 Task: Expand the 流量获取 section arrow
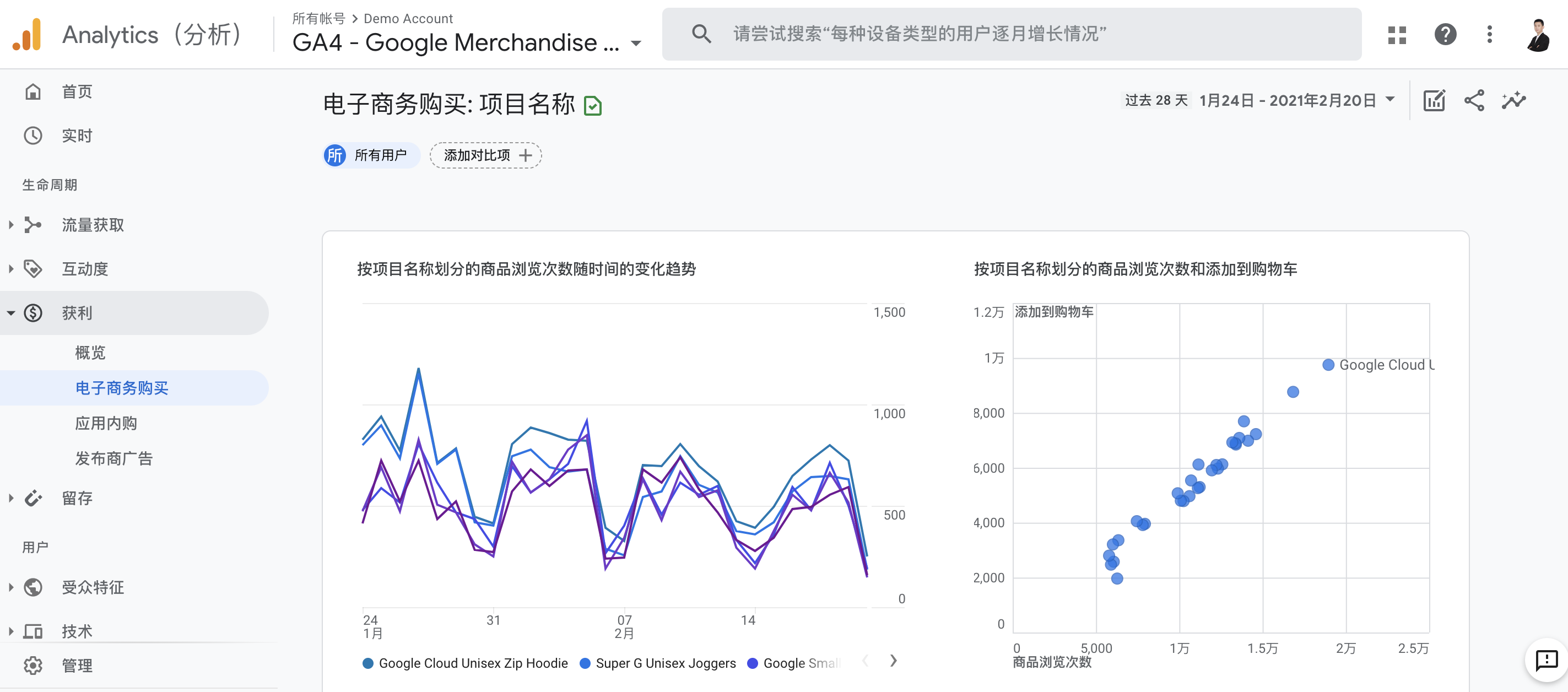[11, 225]
